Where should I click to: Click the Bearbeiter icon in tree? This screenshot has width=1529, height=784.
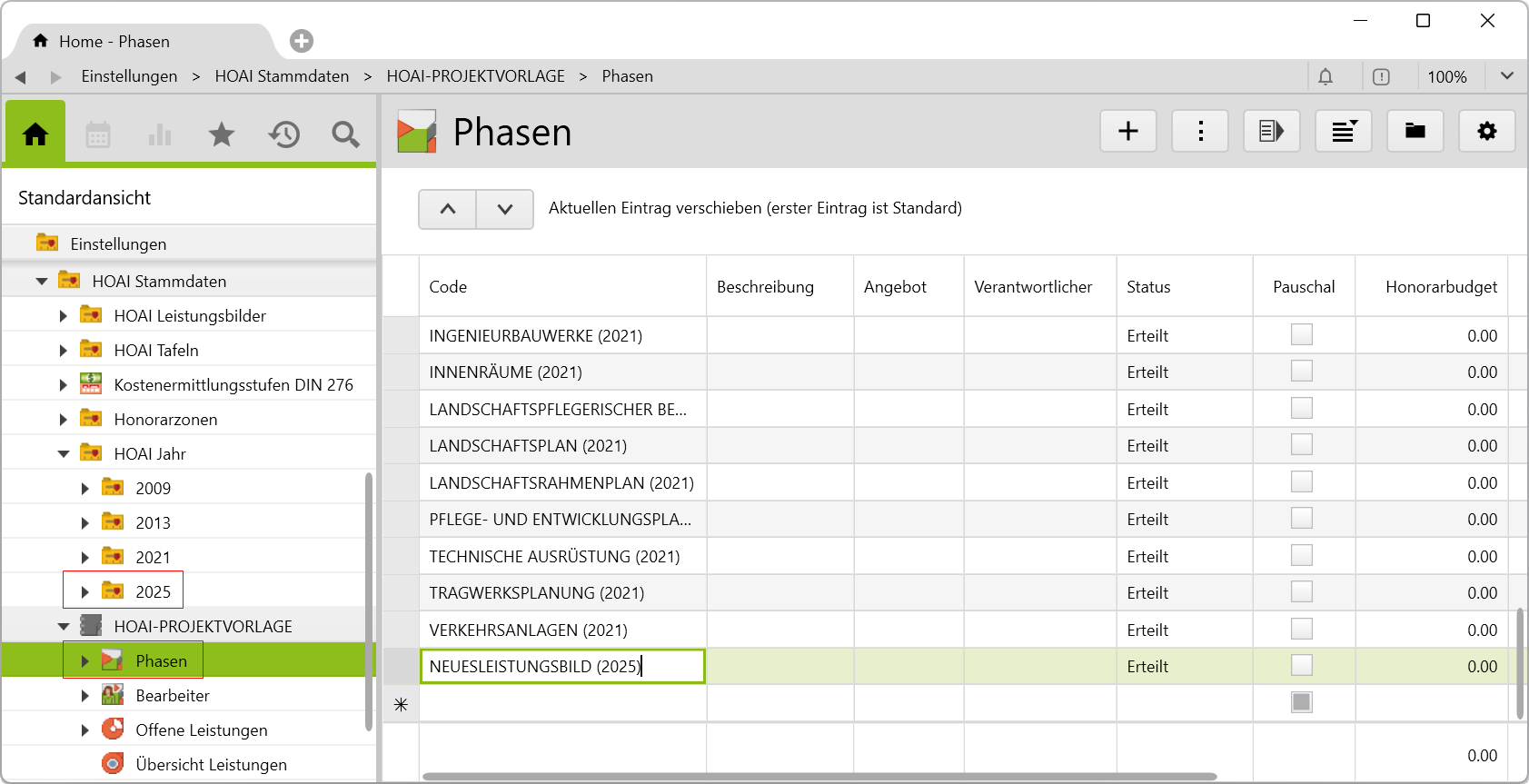pos(113,695)
